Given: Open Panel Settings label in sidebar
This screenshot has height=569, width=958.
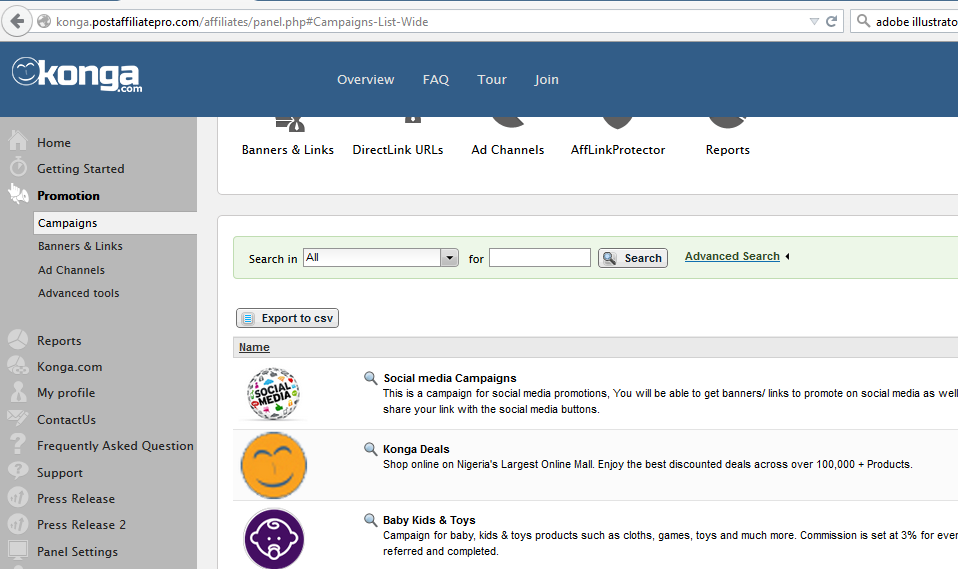Looking at the screenshot, I should (77, 551).
